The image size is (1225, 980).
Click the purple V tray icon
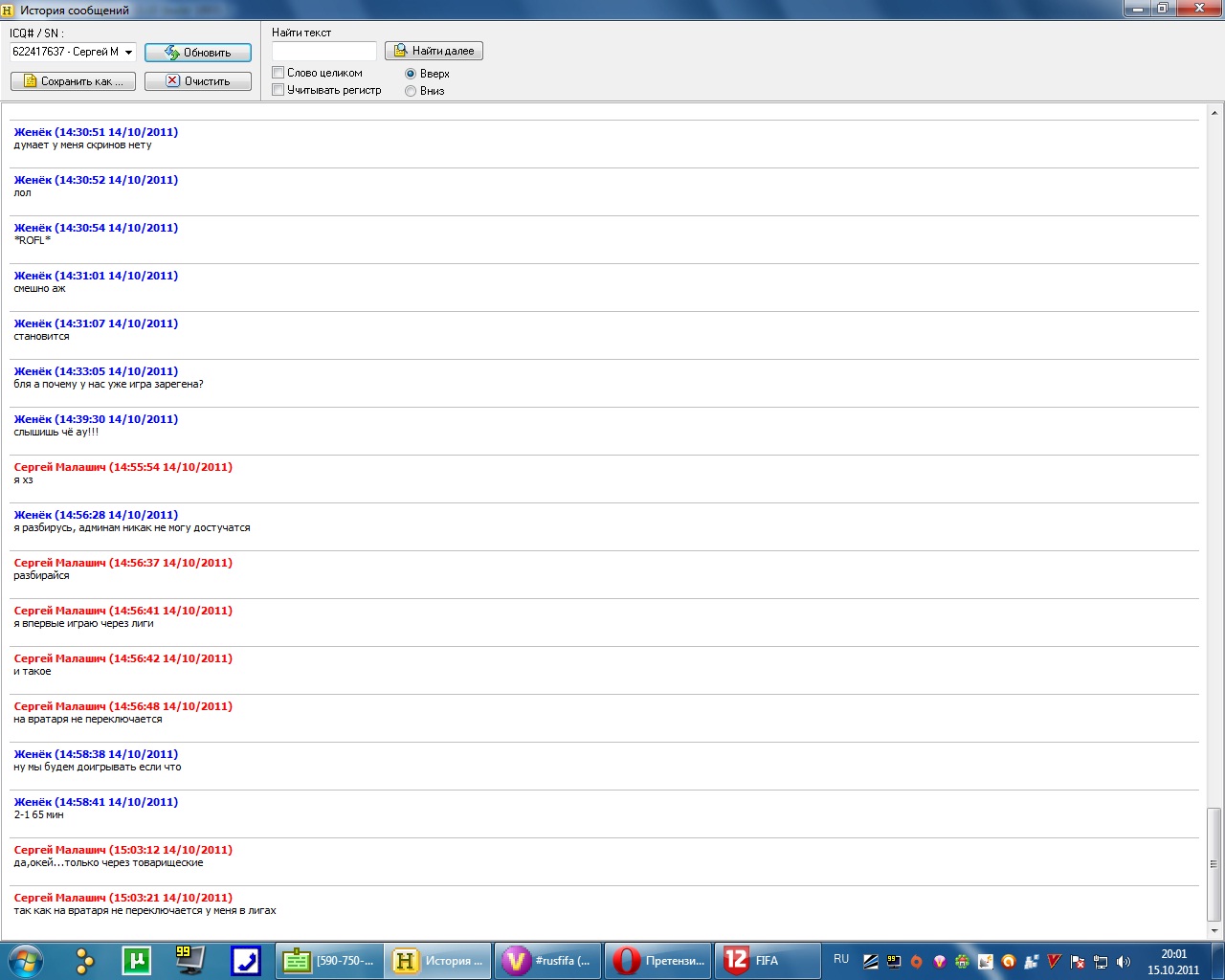click(940, 962)
